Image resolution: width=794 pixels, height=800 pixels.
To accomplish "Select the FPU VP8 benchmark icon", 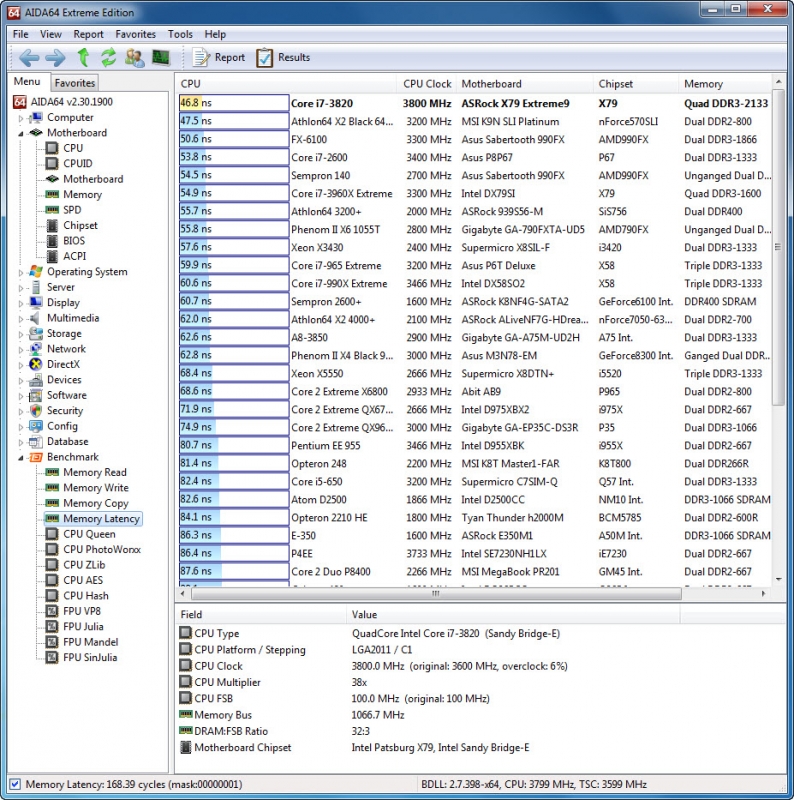I will [52, 611].
